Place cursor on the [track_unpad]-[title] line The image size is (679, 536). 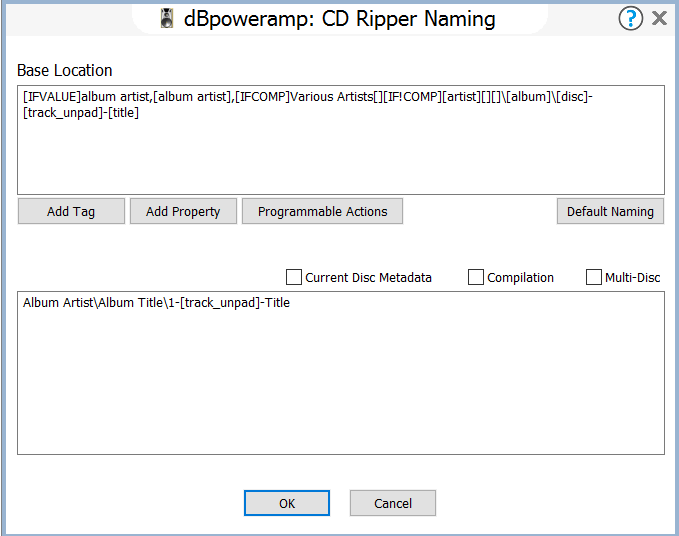80,113
